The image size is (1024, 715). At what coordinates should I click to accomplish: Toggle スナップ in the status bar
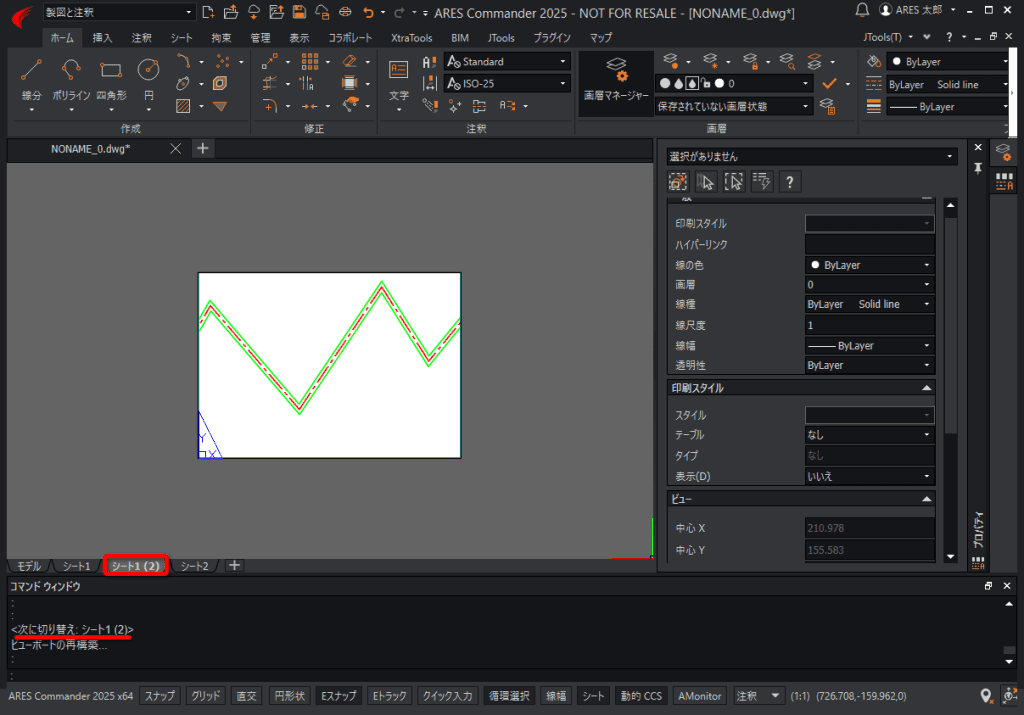point(160,696)
